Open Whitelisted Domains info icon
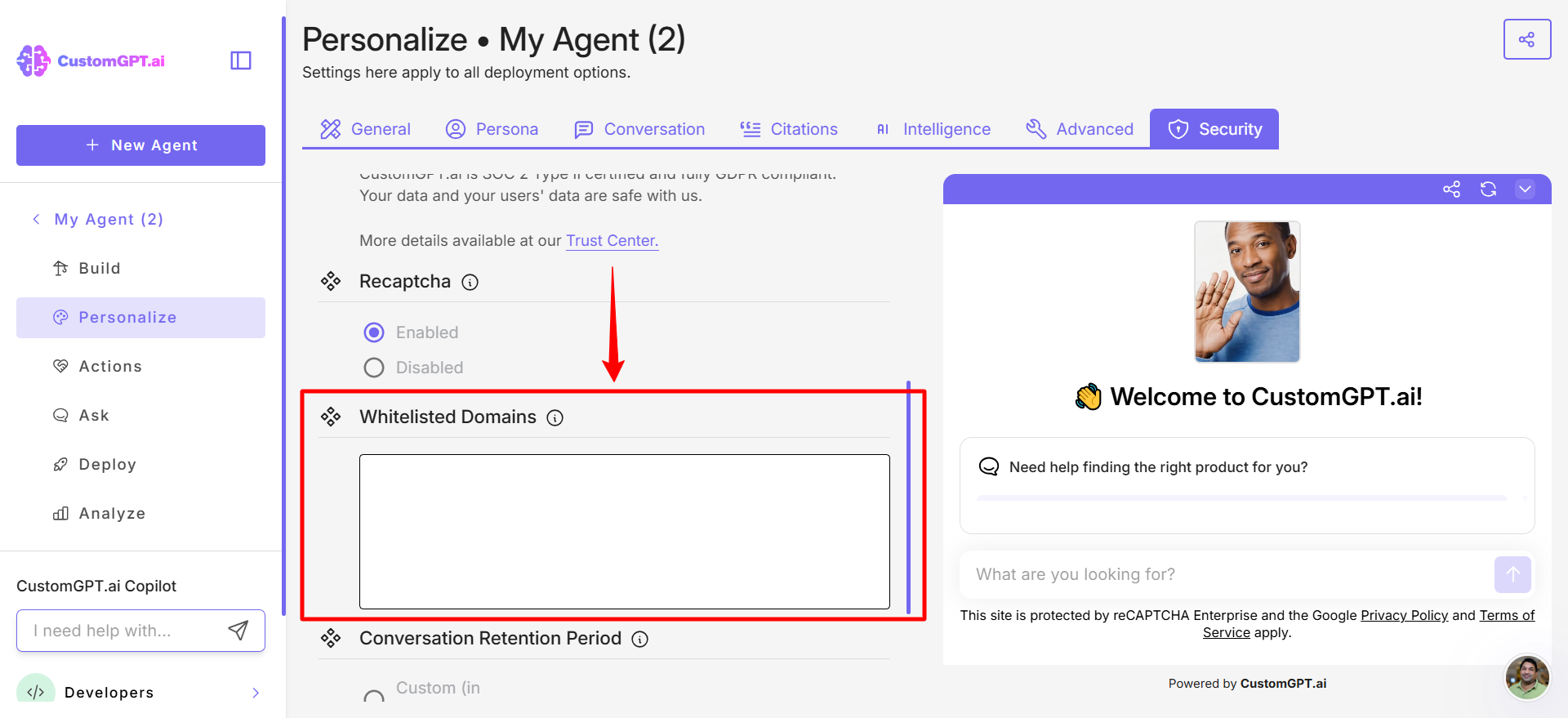Viewport: 1568px width, 718px height. [x=555, y=417]
